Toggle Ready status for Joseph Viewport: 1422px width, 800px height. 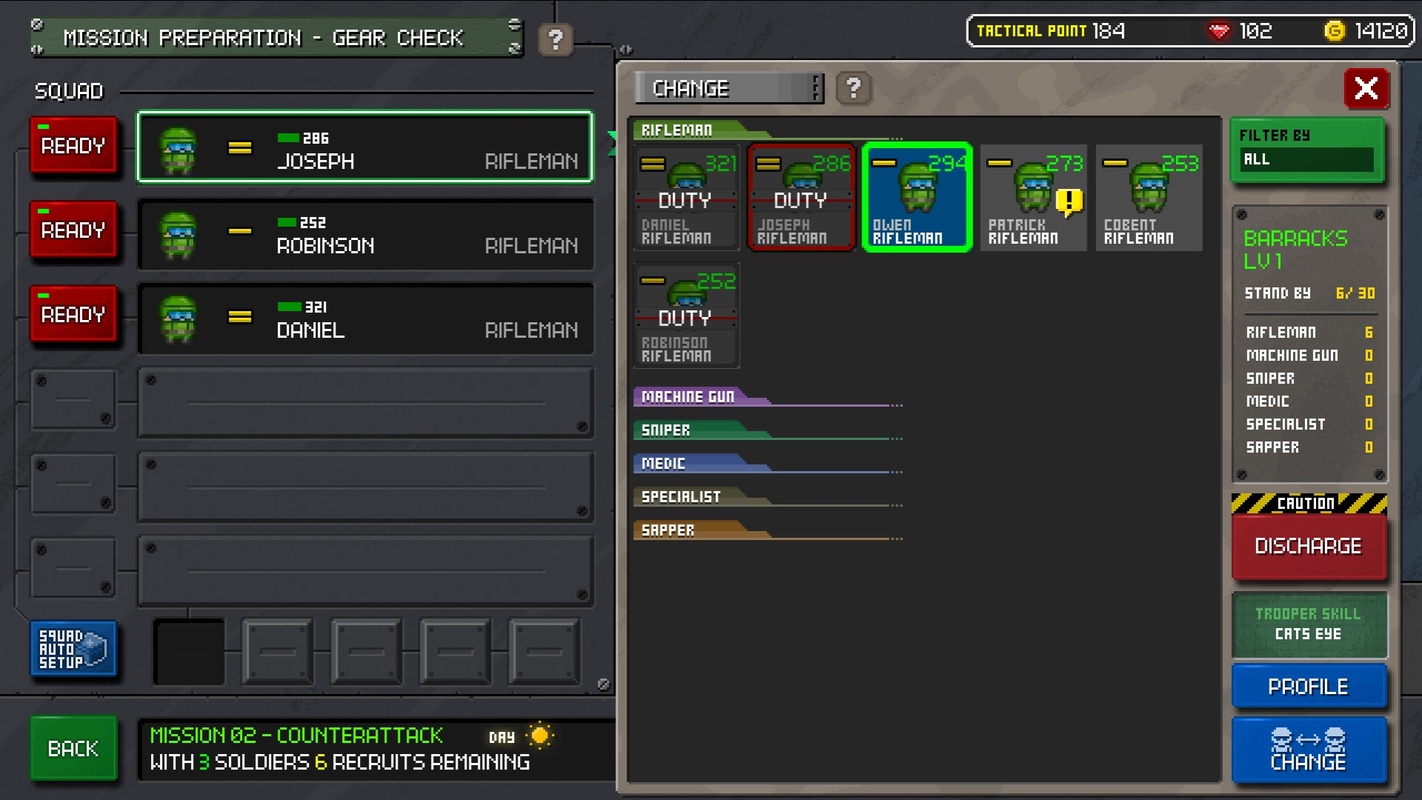pyautogui.click(x=73, y=146)
